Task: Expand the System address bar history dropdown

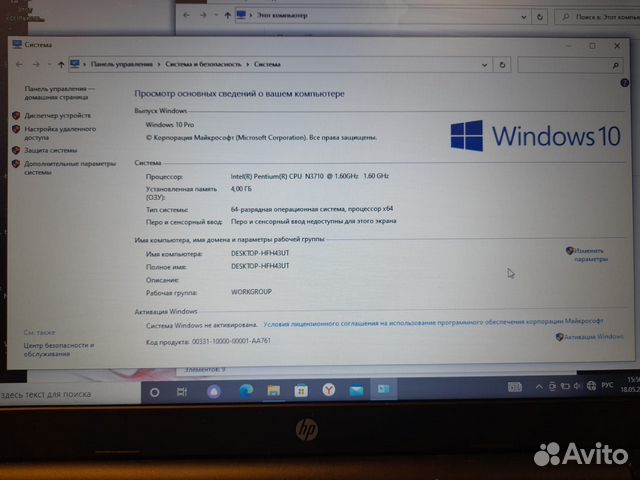Action: pyautogui.click(x=484, y=65)
